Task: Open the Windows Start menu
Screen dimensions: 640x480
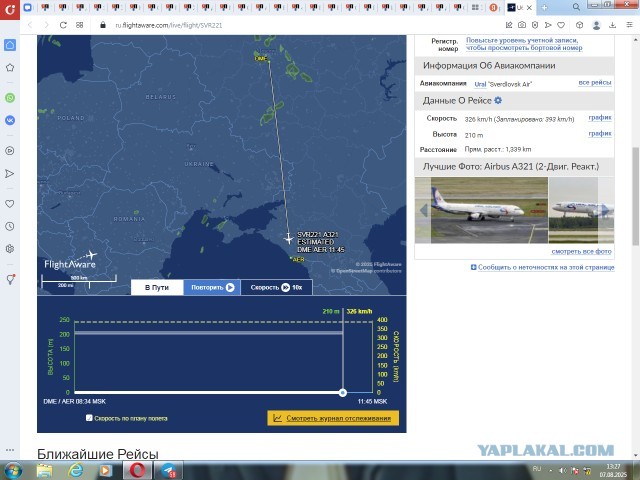Action: 13,471
